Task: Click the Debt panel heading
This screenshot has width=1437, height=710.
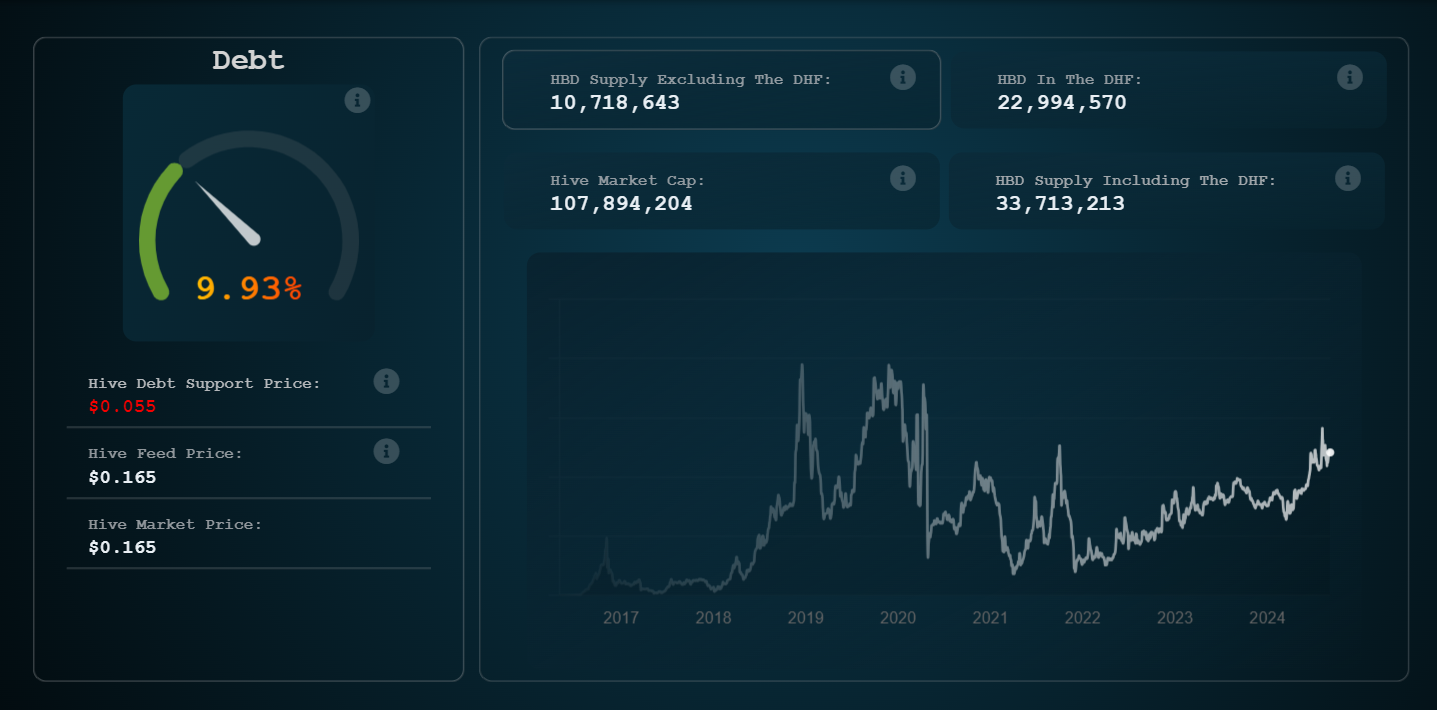Action: click(249, 60)
